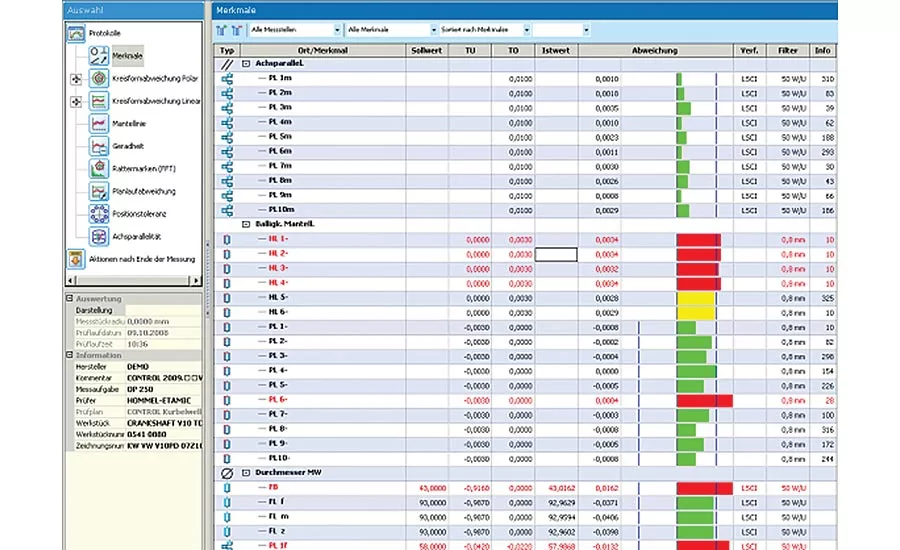Click the Filter column header
Viewport: 900px width, 550px height.
(788, 51)
